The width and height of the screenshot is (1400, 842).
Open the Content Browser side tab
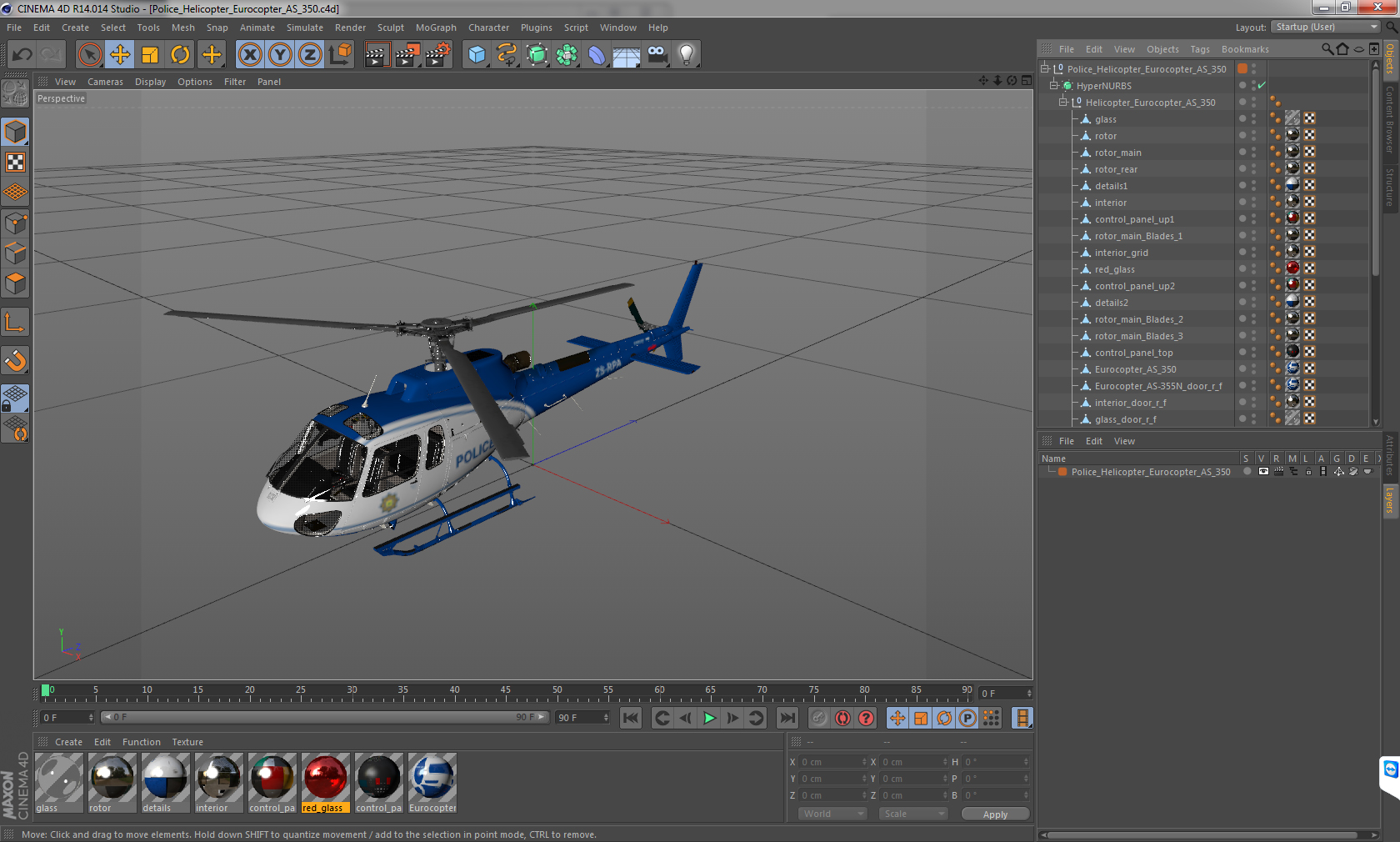pos(1390,118)
